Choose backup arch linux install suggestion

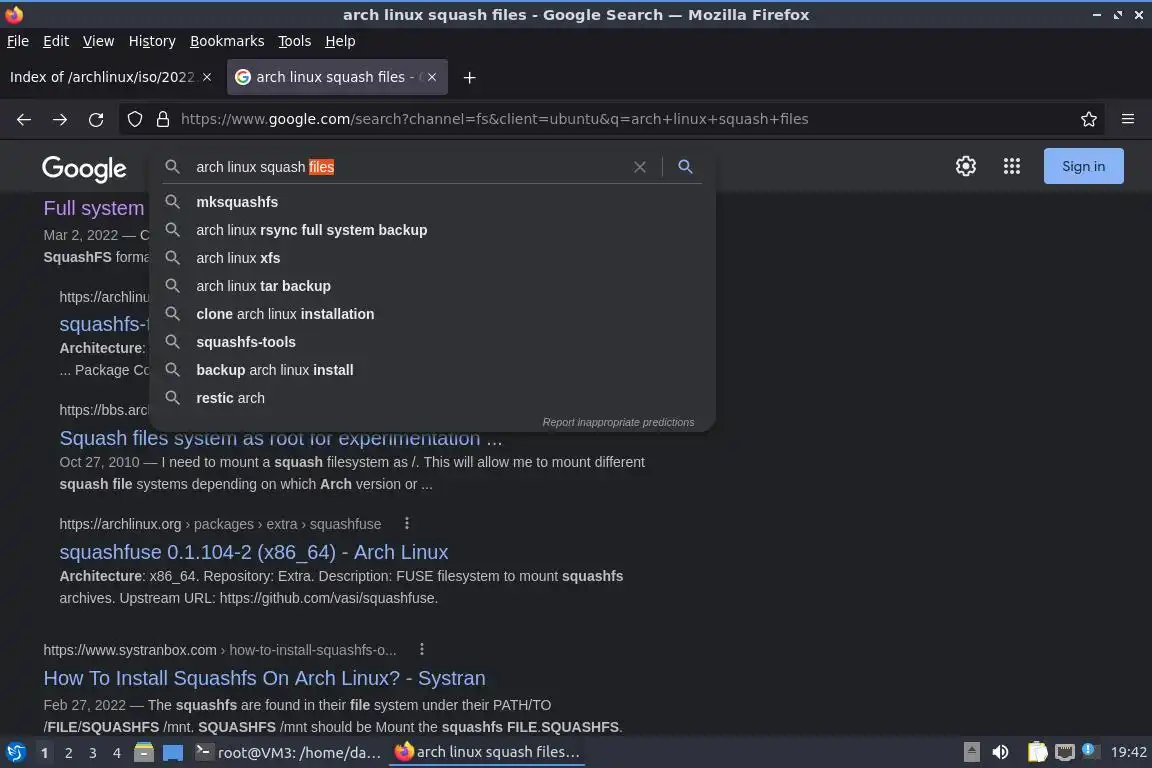[432, 370]
